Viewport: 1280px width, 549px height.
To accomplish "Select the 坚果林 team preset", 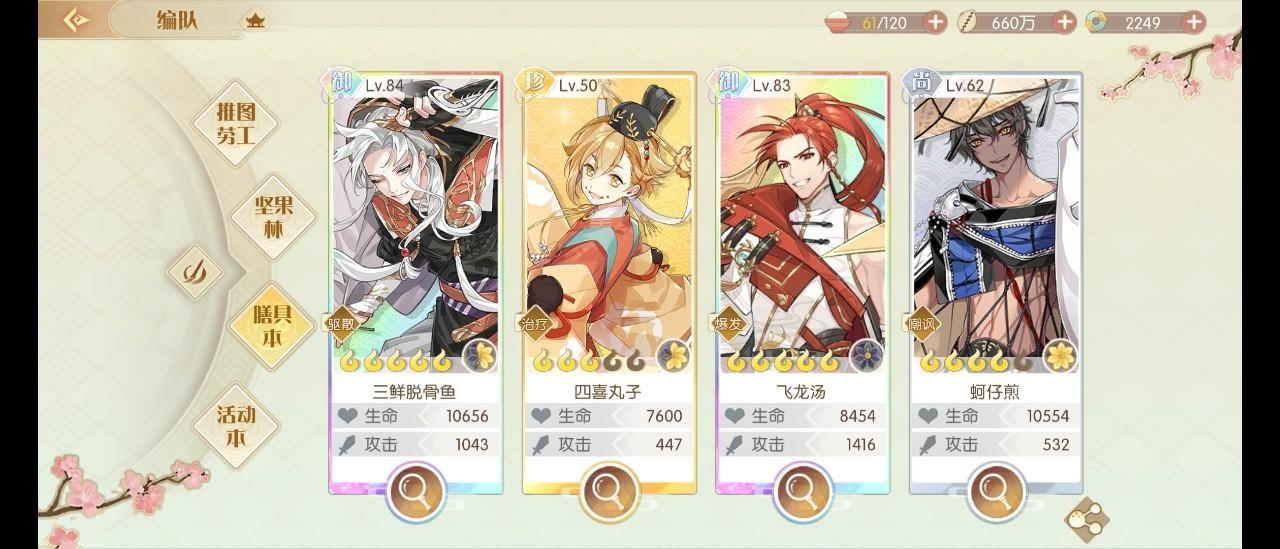I will click(272, 216).
